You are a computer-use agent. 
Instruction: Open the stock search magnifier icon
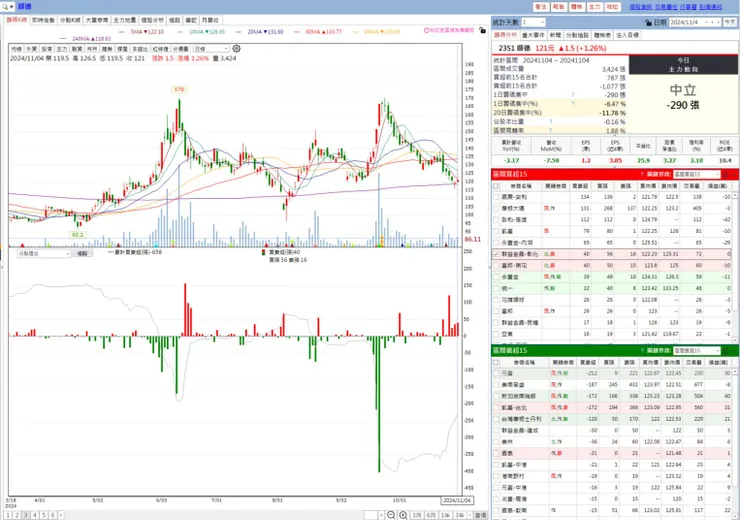[x=5, y=7]
